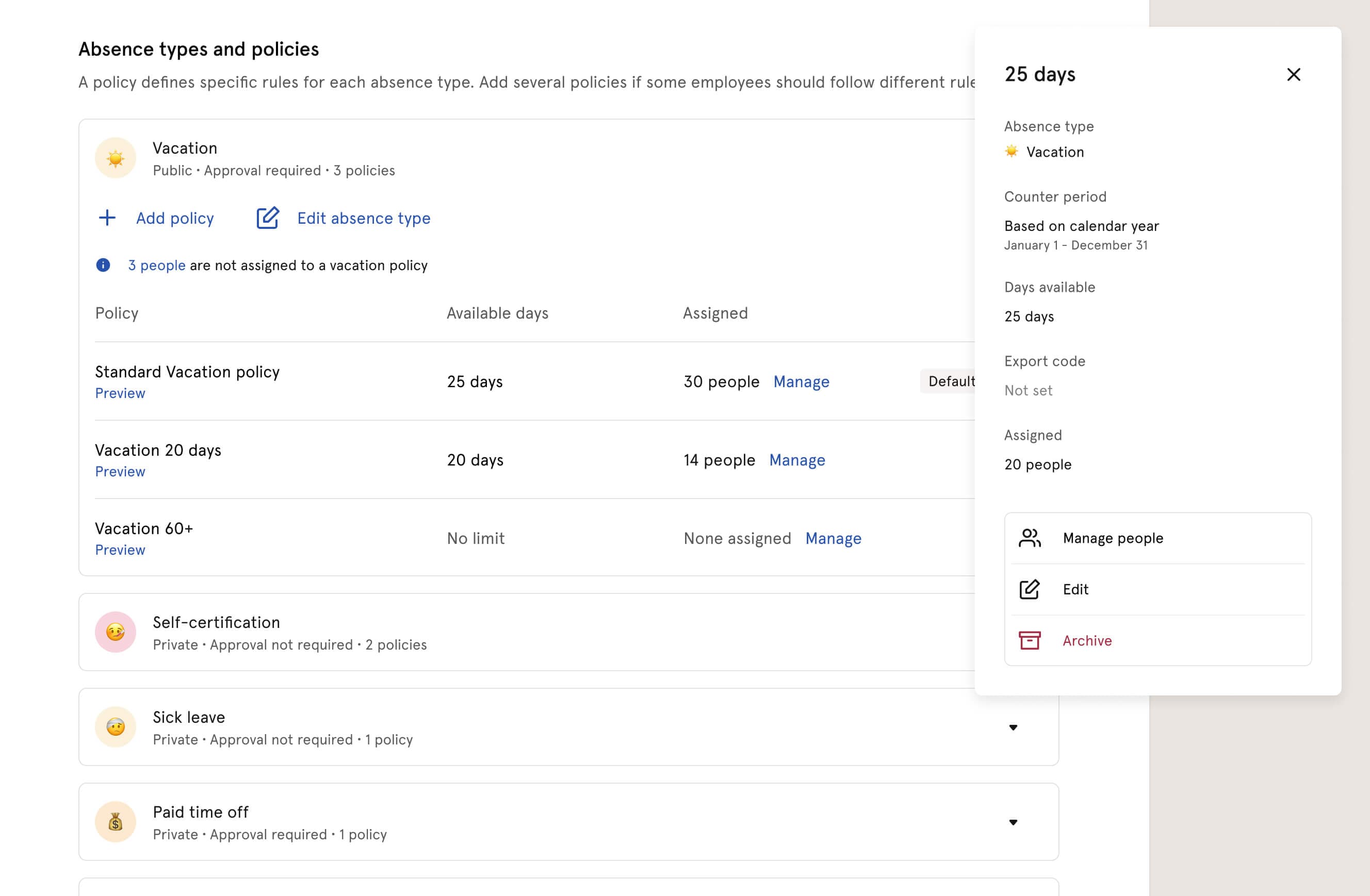Preview the Standard Vacation policy

coord(120,393)
